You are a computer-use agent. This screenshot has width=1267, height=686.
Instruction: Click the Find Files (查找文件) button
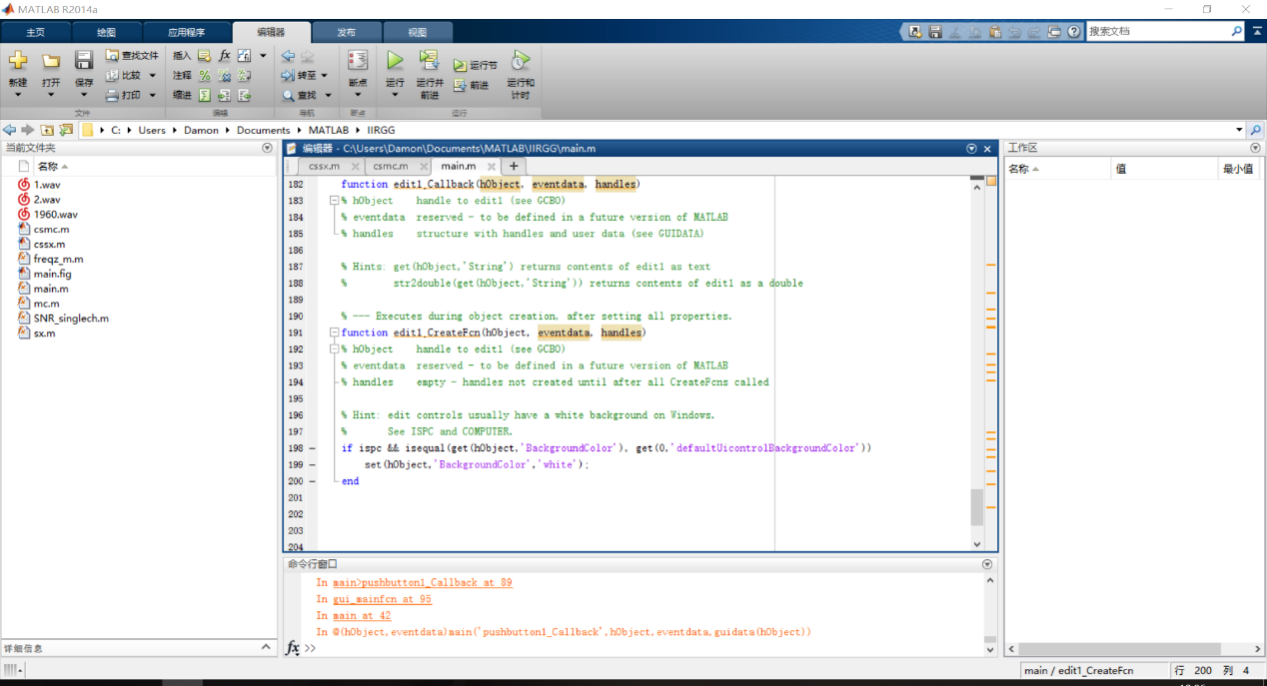tap(133, 56)
